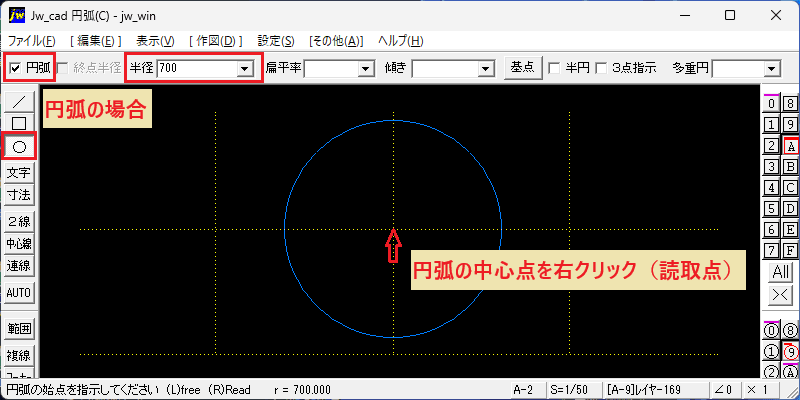This screenshot has width=800, height=400.
Task: Toggle layer group F button
Action: click(x=790, y=251)
